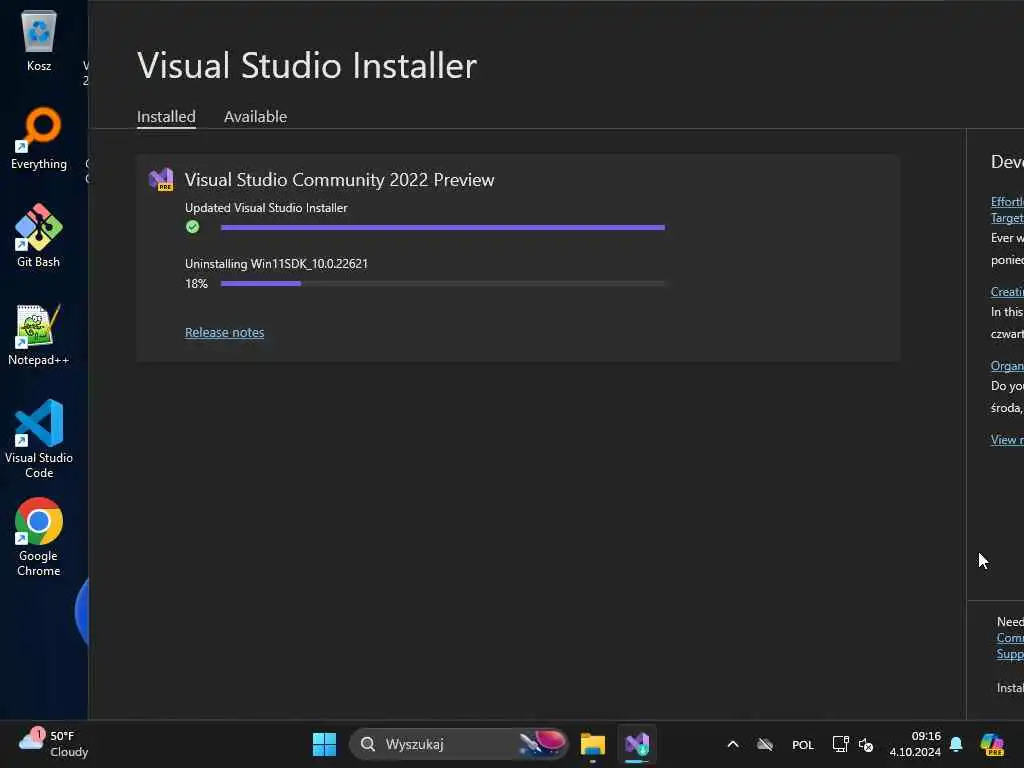Open the notification bell in the taskbar
This screenshot has height=768, width=1024.
(x=956, y=744)
